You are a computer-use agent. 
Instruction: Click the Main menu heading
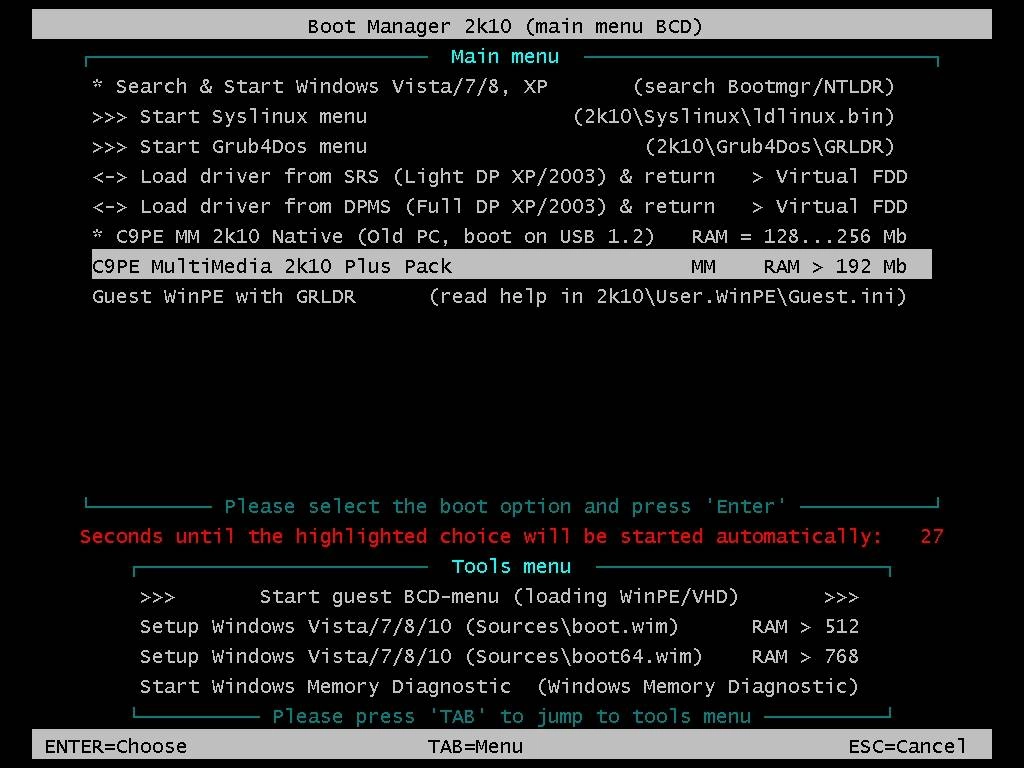505,57
